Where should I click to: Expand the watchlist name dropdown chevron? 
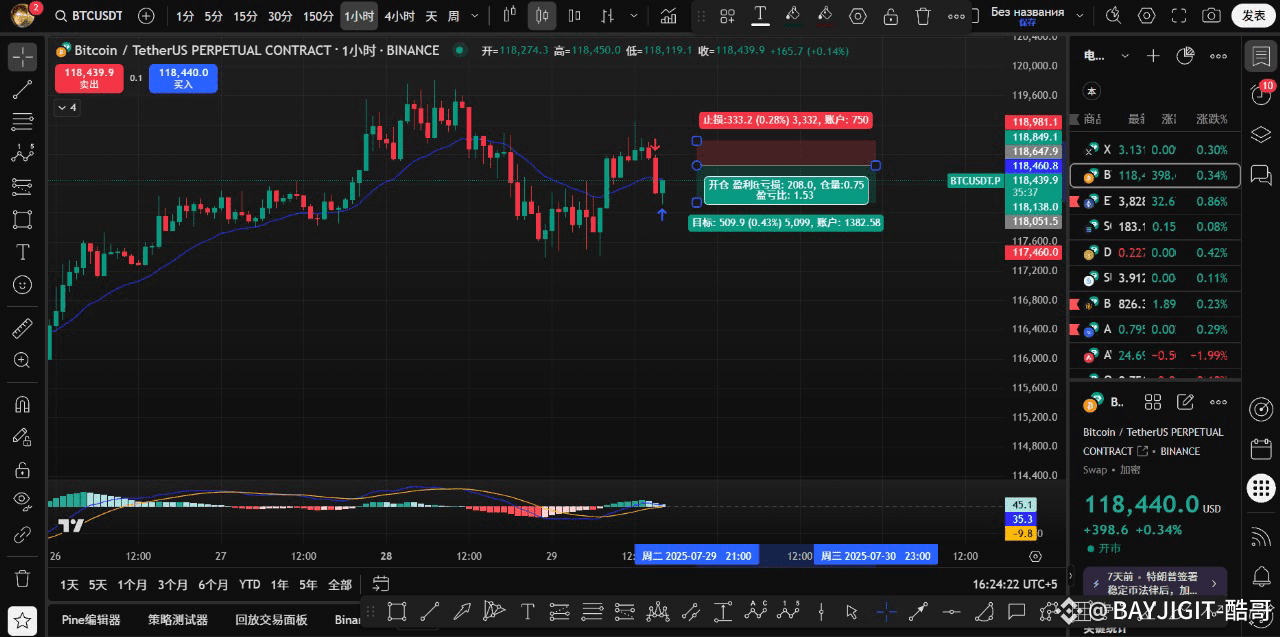coord(1125,57)
